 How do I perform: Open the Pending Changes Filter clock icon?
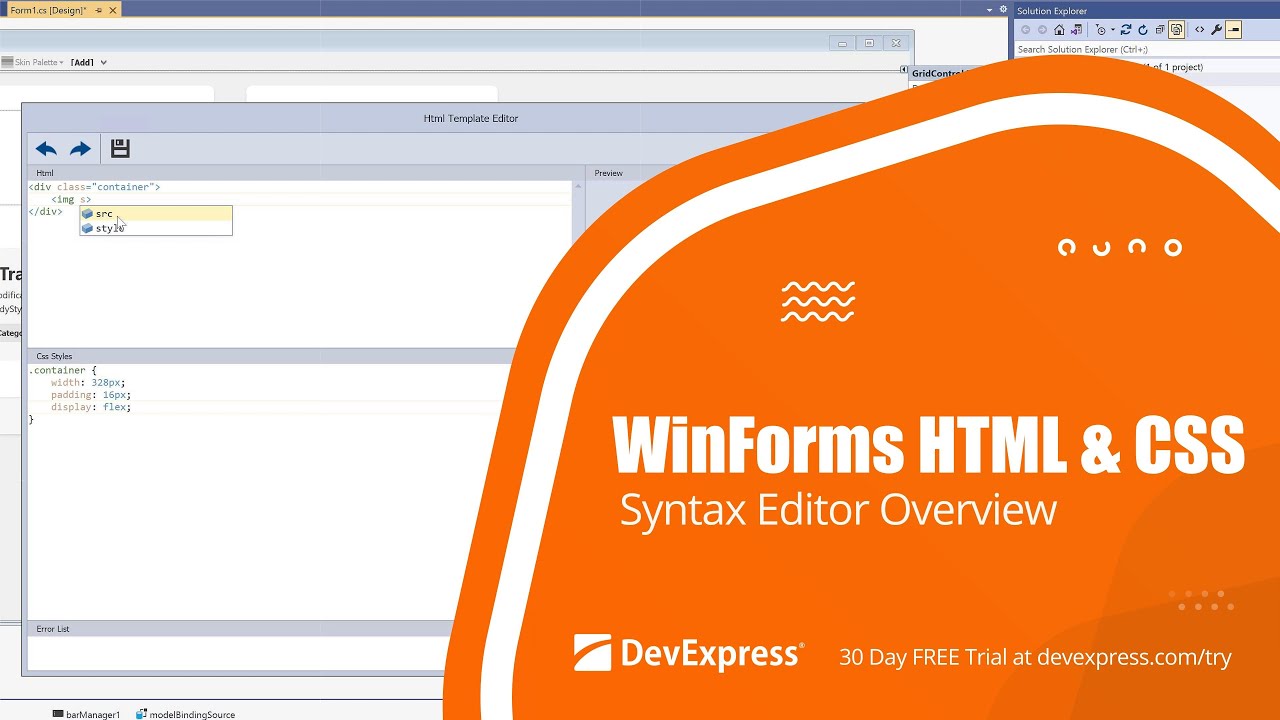click(x=1100, y=30)
